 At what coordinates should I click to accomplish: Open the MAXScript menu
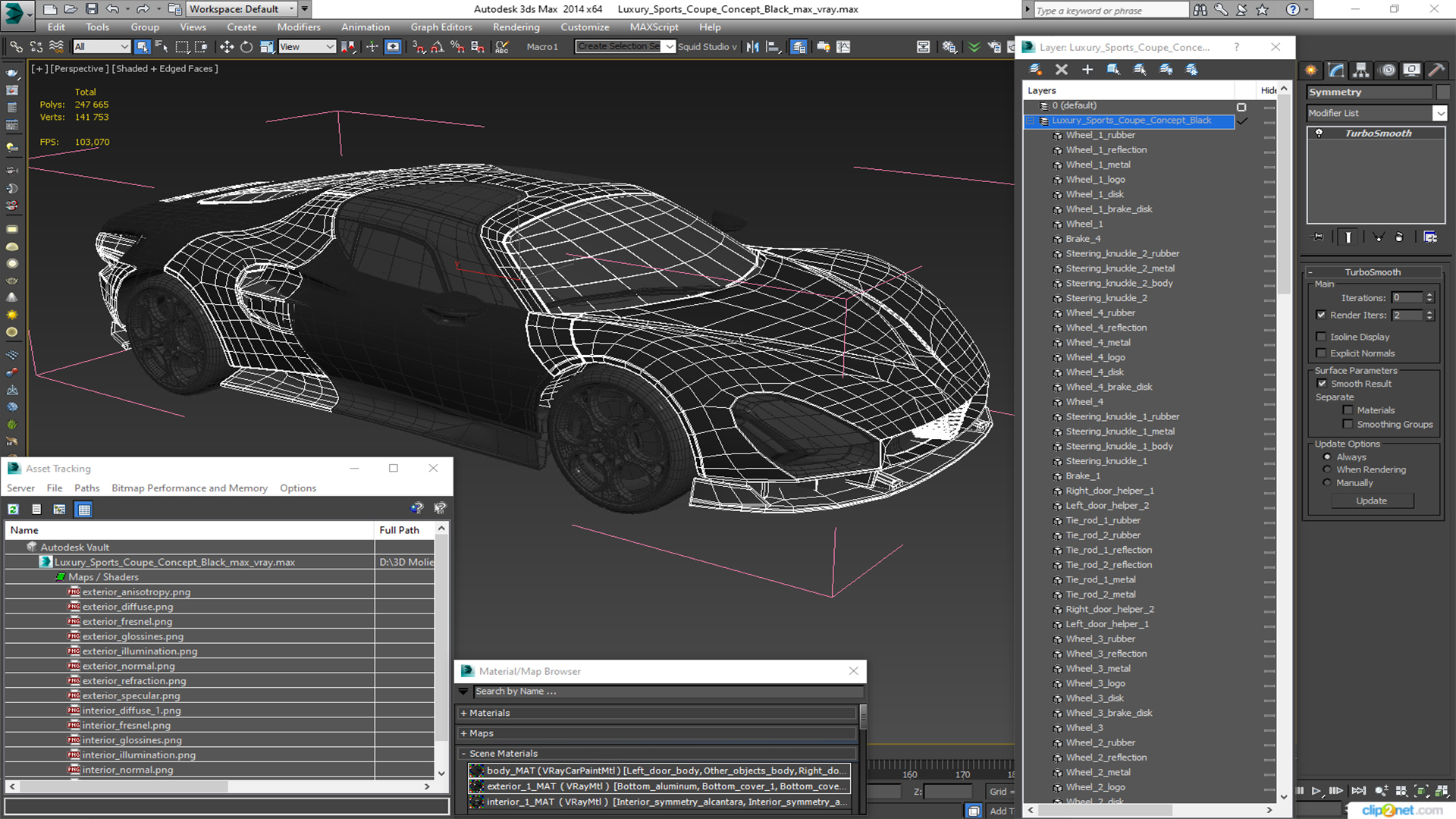pyautogui.click(x=654, y=27)
